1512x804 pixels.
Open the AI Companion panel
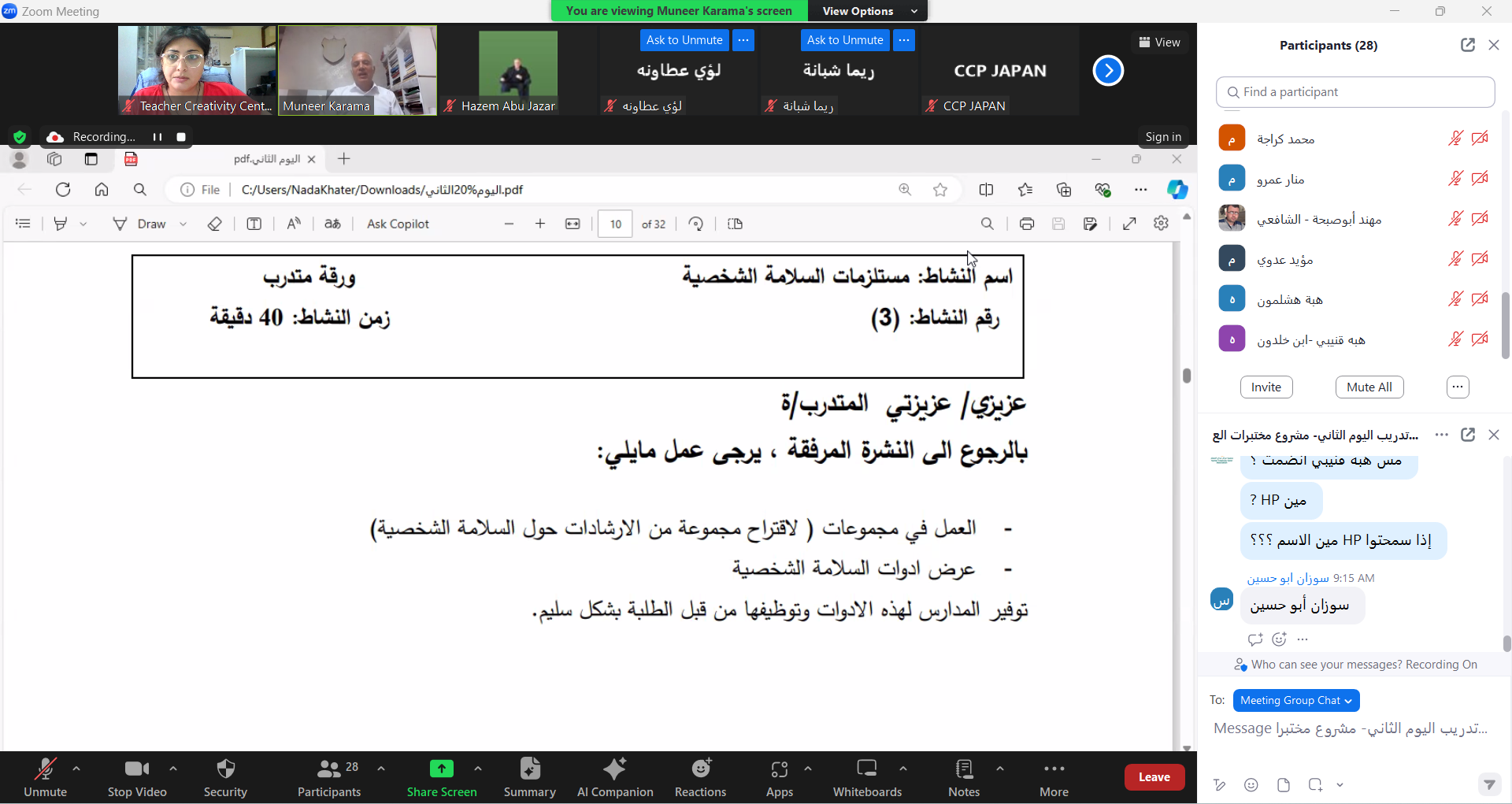pos(614,776)
